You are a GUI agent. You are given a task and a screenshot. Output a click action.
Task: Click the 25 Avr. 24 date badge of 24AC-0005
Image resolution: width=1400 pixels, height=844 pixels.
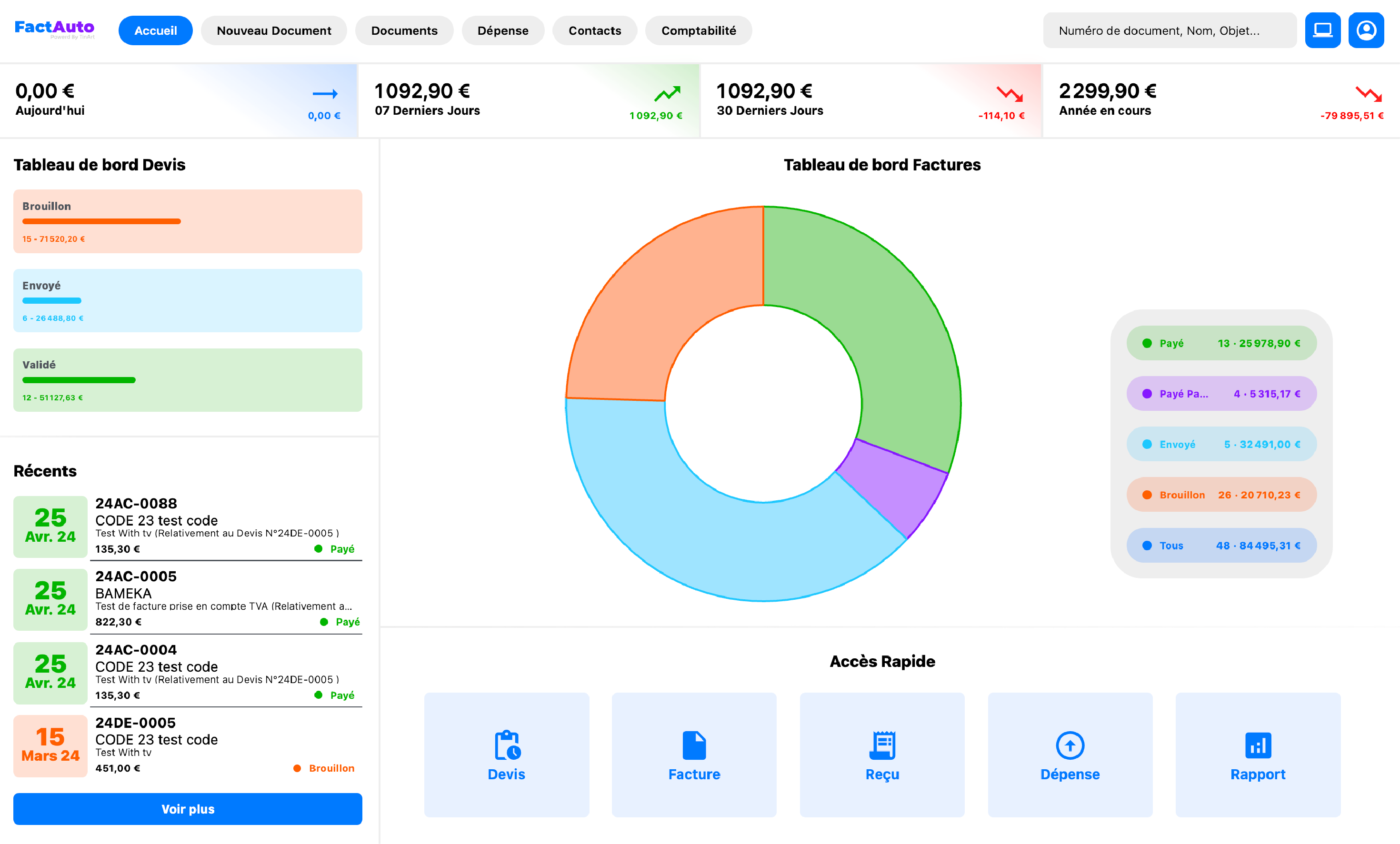pyautogui.click(x=50, y=600)
